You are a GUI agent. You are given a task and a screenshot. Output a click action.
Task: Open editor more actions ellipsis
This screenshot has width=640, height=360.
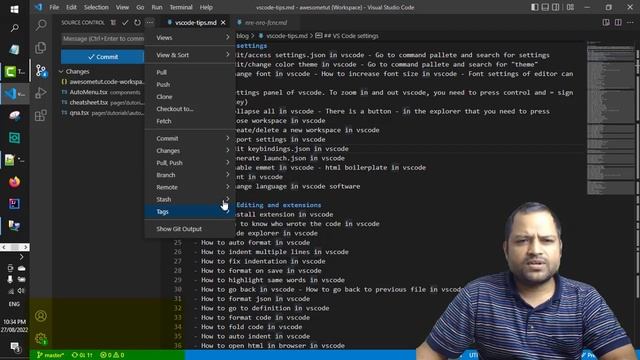[x=631, y=22]
